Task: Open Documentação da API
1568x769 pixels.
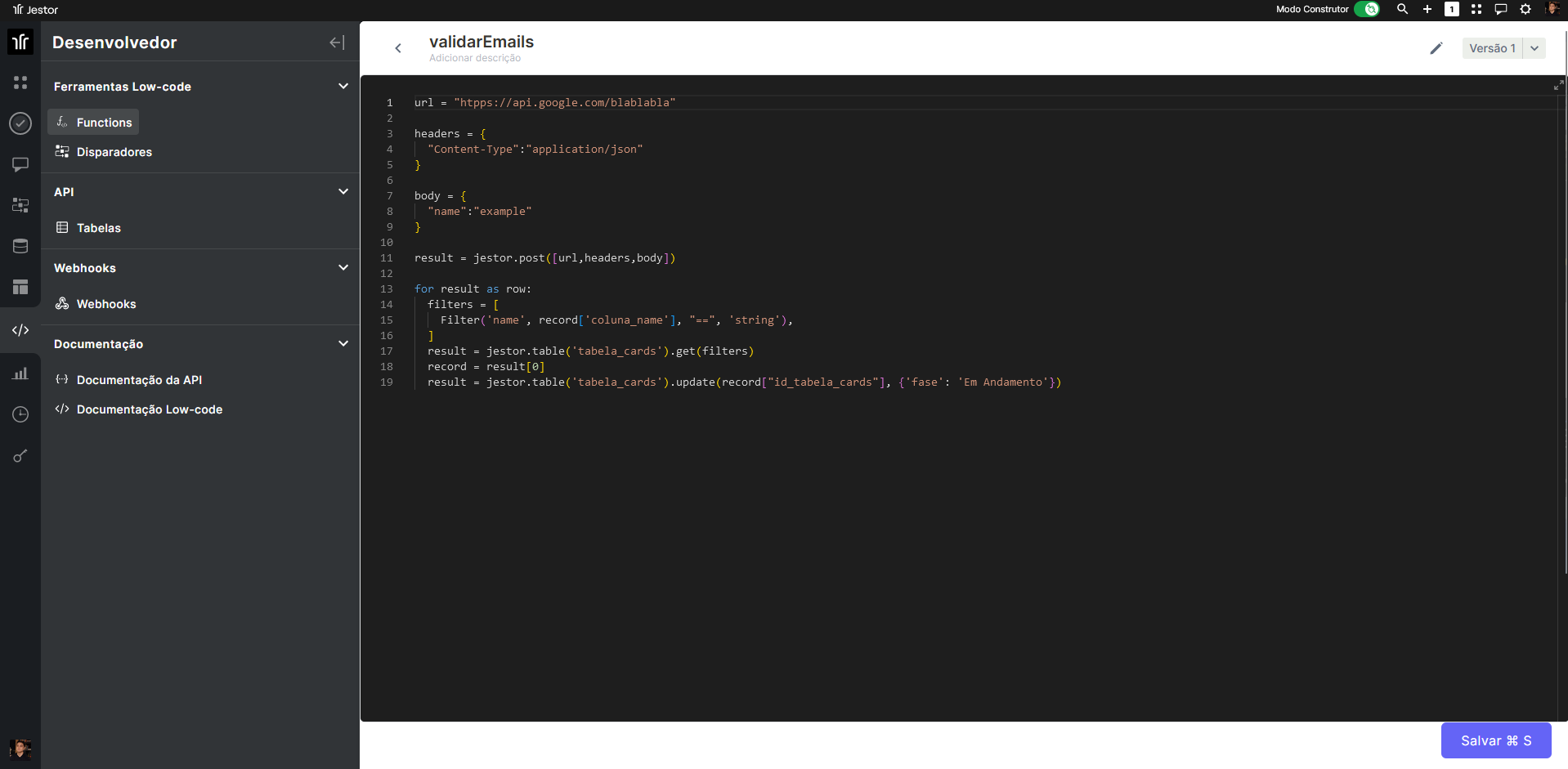Action: 128,379
